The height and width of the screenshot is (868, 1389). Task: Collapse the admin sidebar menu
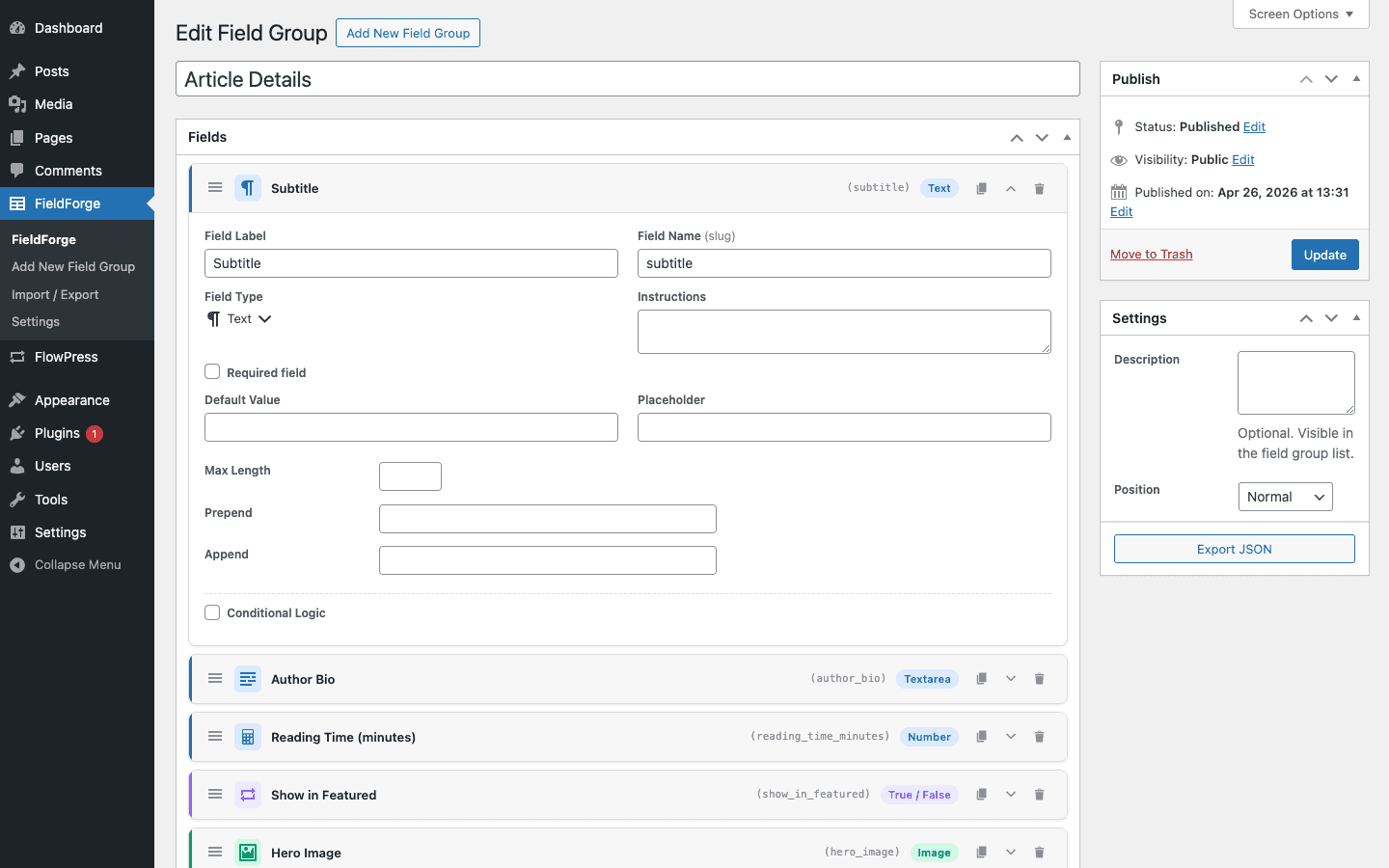tap(77, 565)
